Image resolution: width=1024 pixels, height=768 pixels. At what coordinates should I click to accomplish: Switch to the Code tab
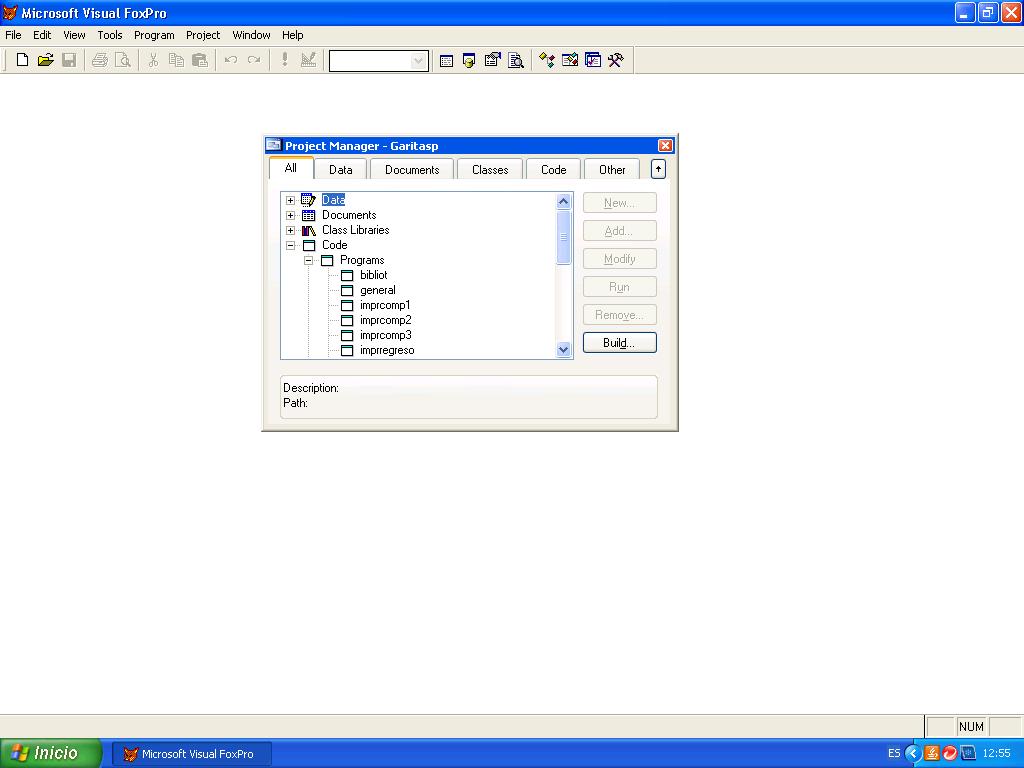point(554,170)
